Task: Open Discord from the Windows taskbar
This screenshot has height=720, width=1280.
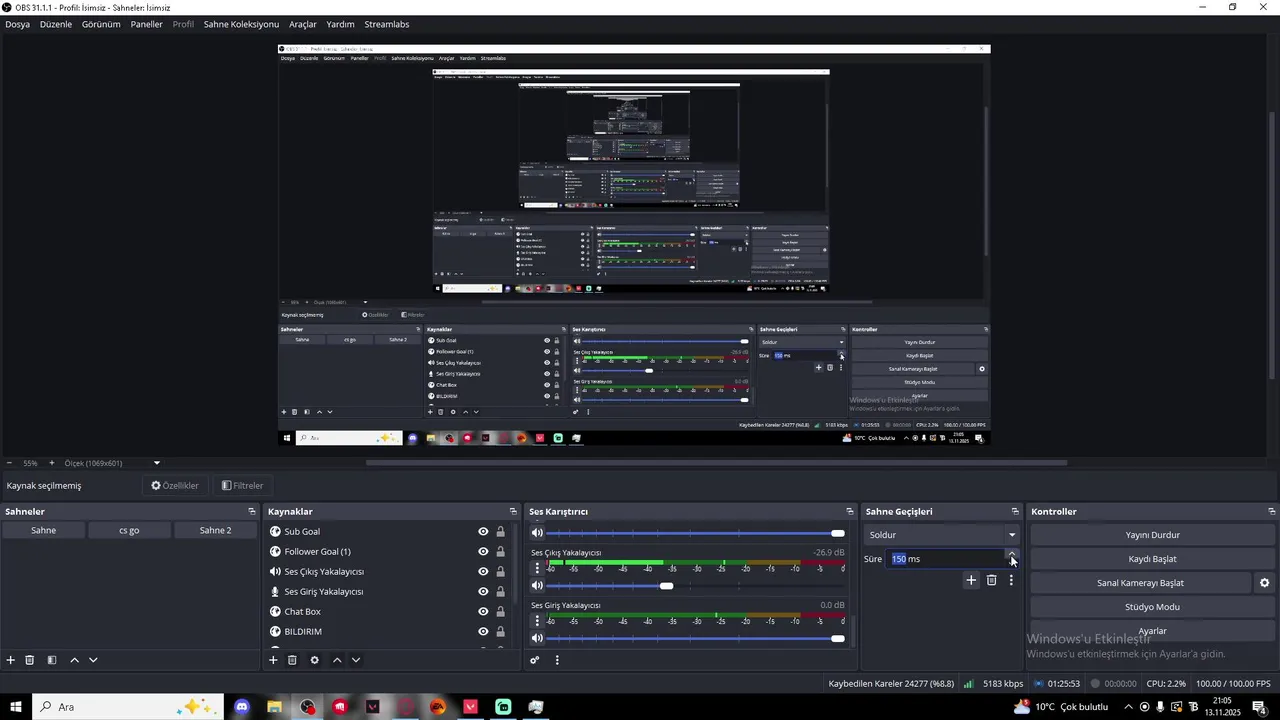Action: click(x=241, y=707)
